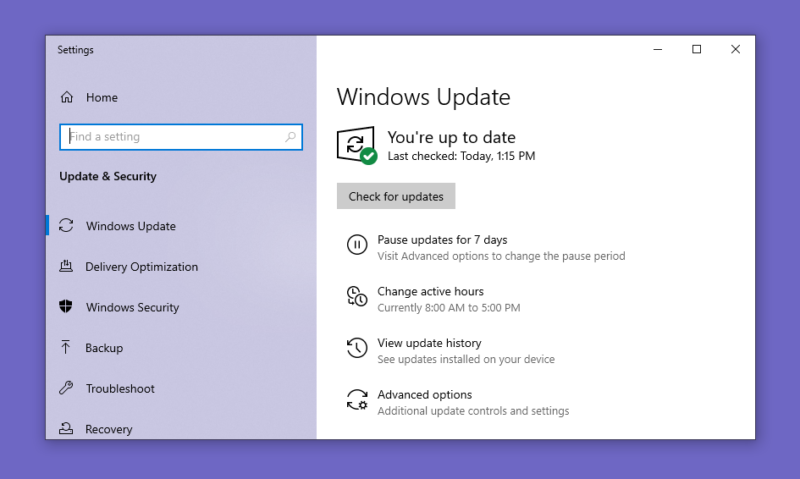Image resolution: width=800 pixels, height=479 pixels.
Task: Minimize the Settings window
Action: tap(658, 49)
